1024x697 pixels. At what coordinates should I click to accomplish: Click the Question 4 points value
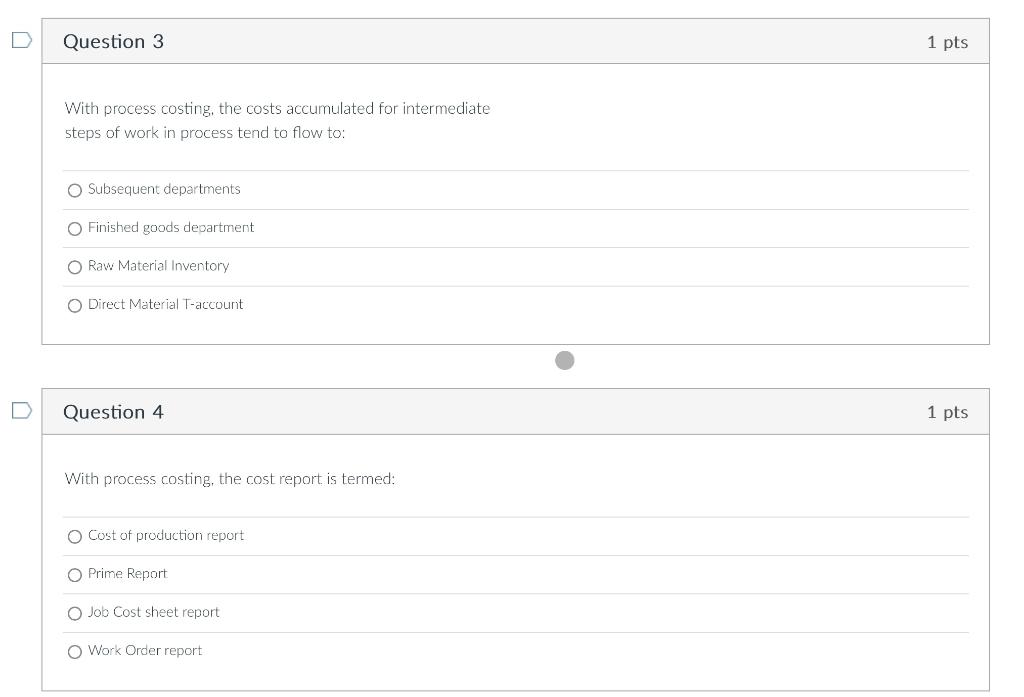pos(947,412)
